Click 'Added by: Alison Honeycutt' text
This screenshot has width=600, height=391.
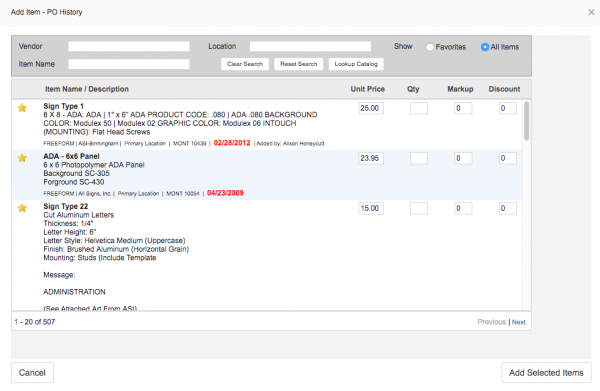(290, 143)
